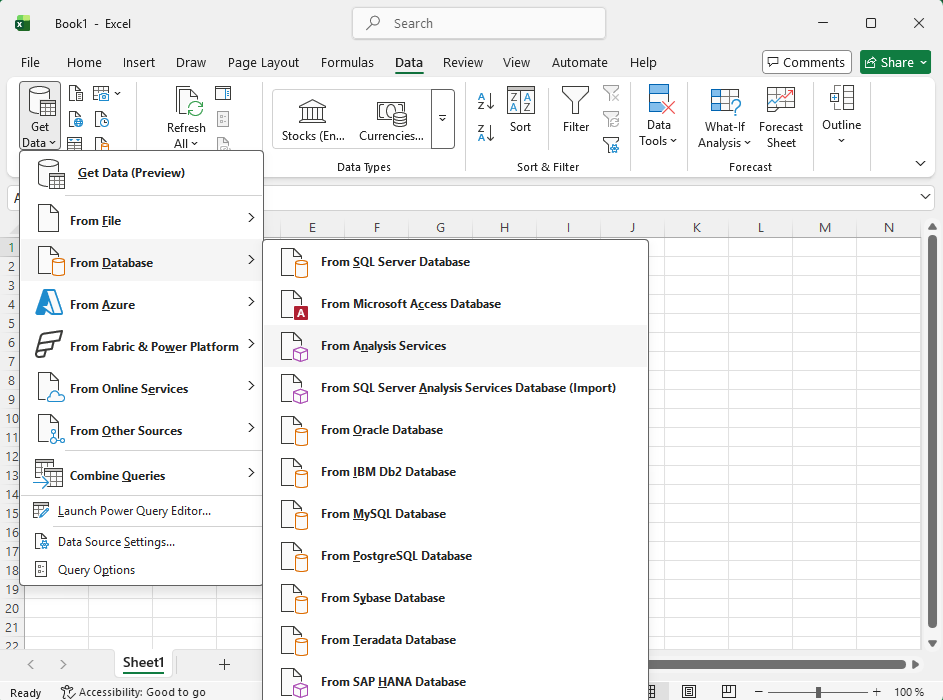Click the Advanced filter icon
Image resolution: width=943 pixels, height=700 pixels.
(x=611, y=145)
